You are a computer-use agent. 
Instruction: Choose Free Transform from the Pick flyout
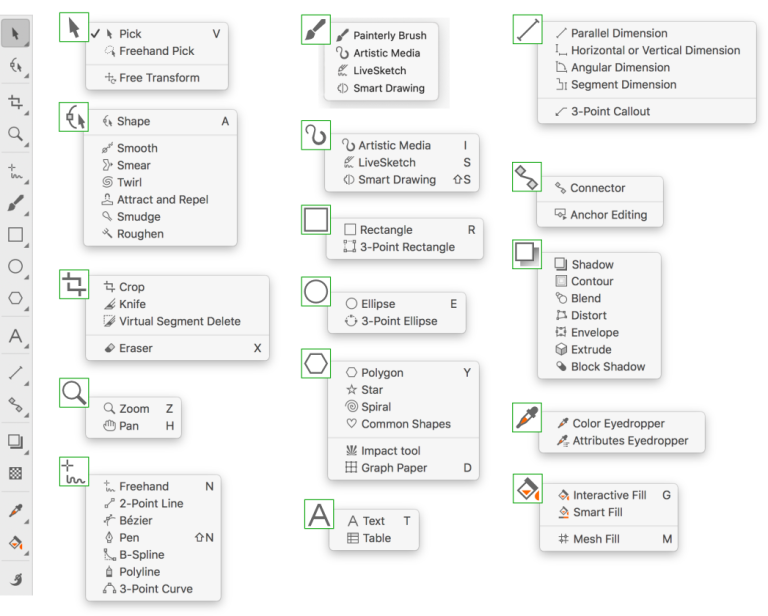159,77
